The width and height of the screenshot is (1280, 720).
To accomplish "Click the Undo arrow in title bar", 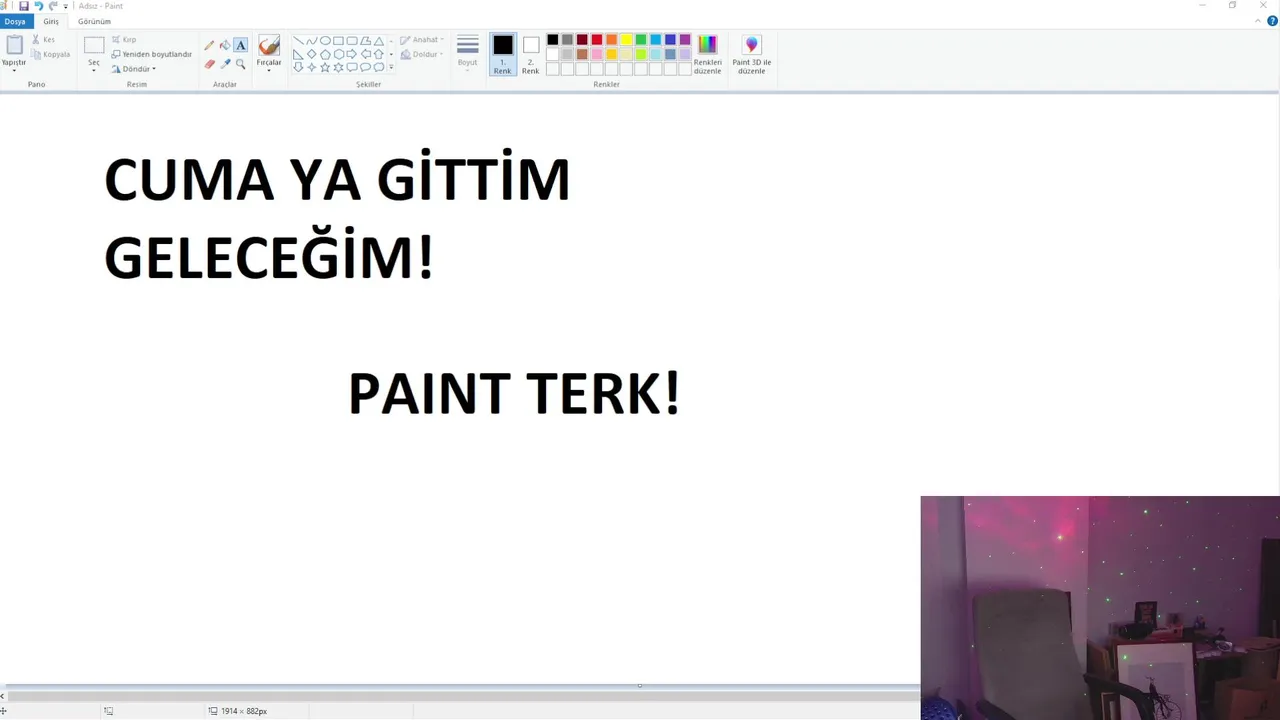I will 38,6.
